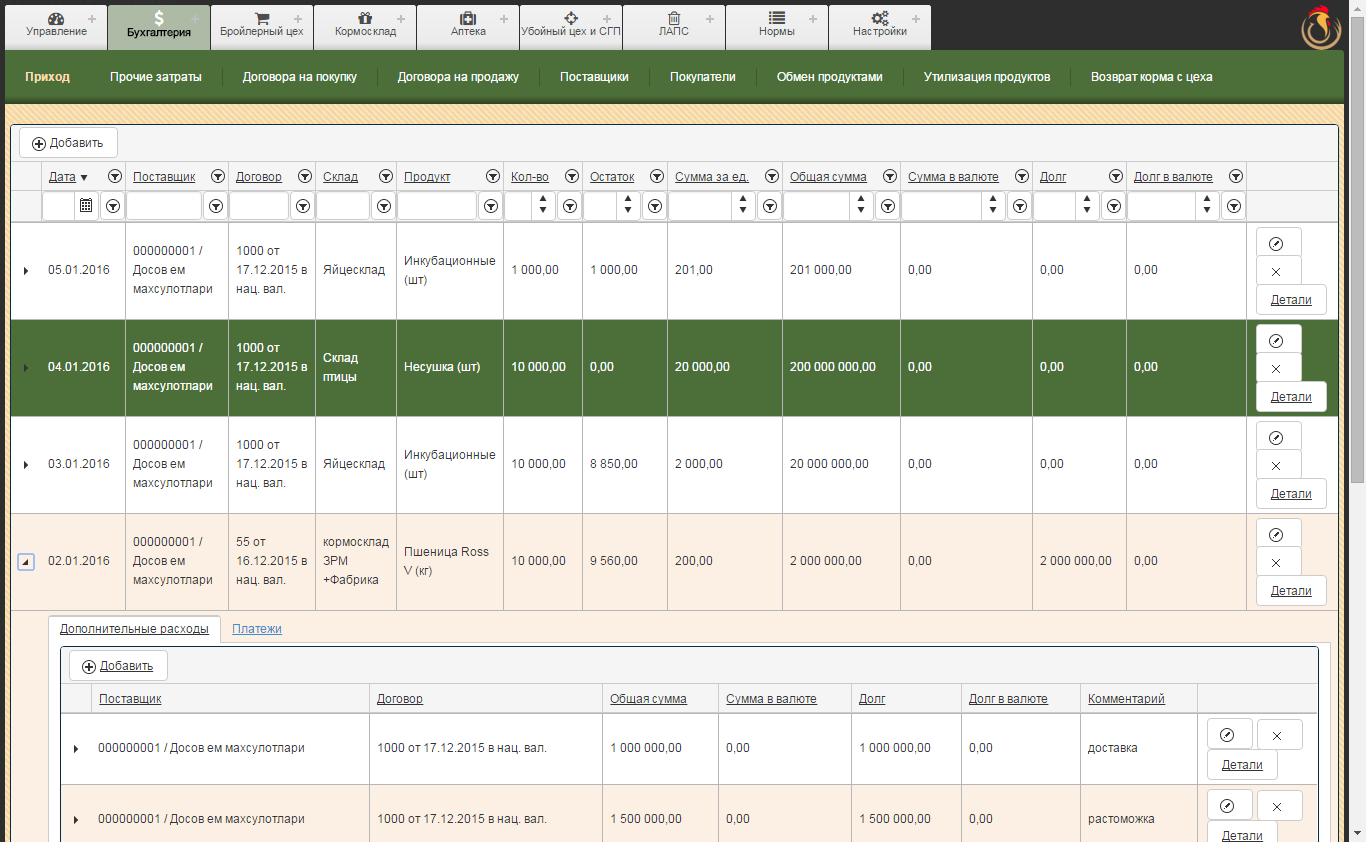Open the Прочие затраты menu item
1366x842 pixels.
pyautogui.click(x=156, y=77)
